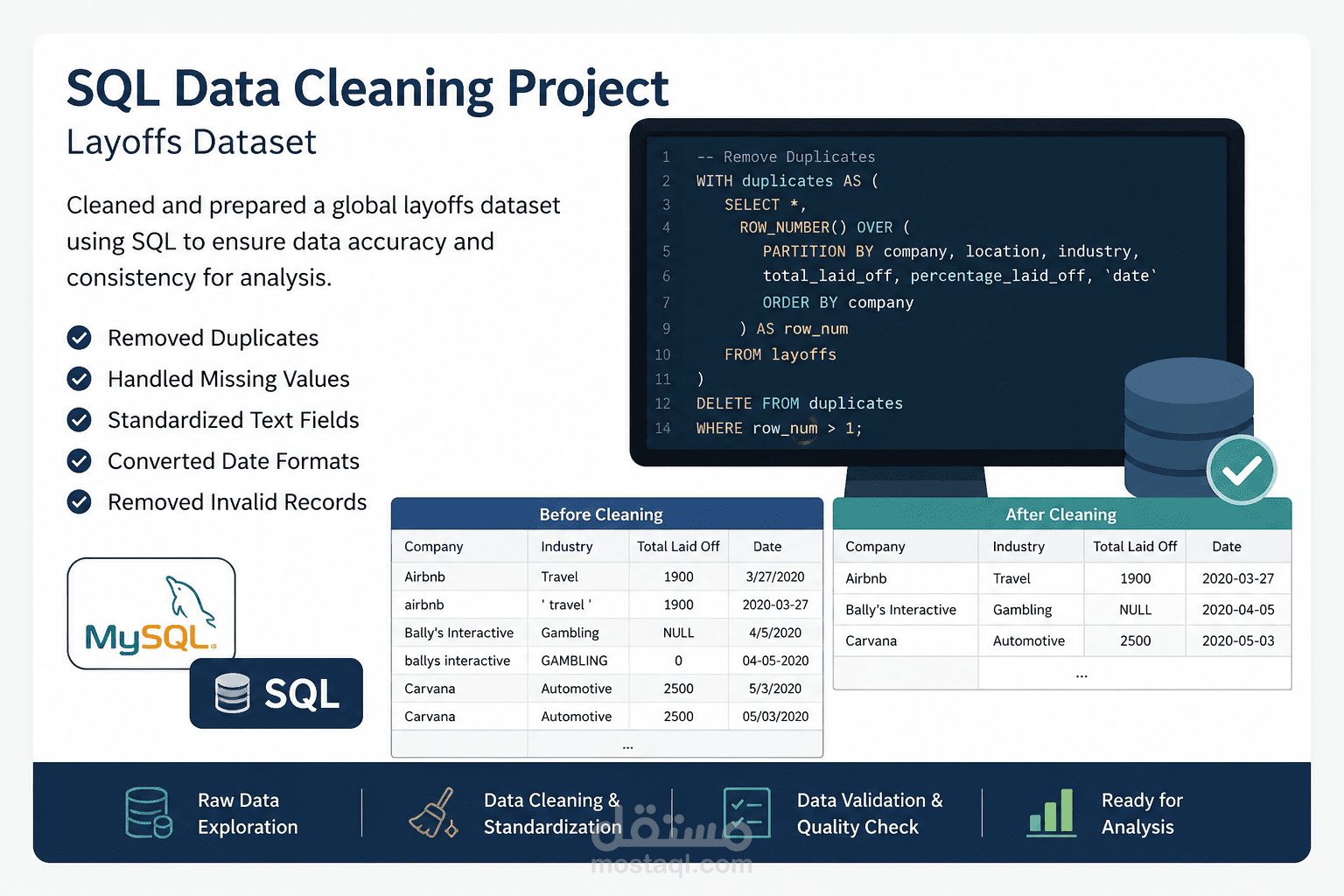This screenshot has height=896, width=1344.
Task: Click the green checkmark badge on database
Action: (x=1241, y=471)
